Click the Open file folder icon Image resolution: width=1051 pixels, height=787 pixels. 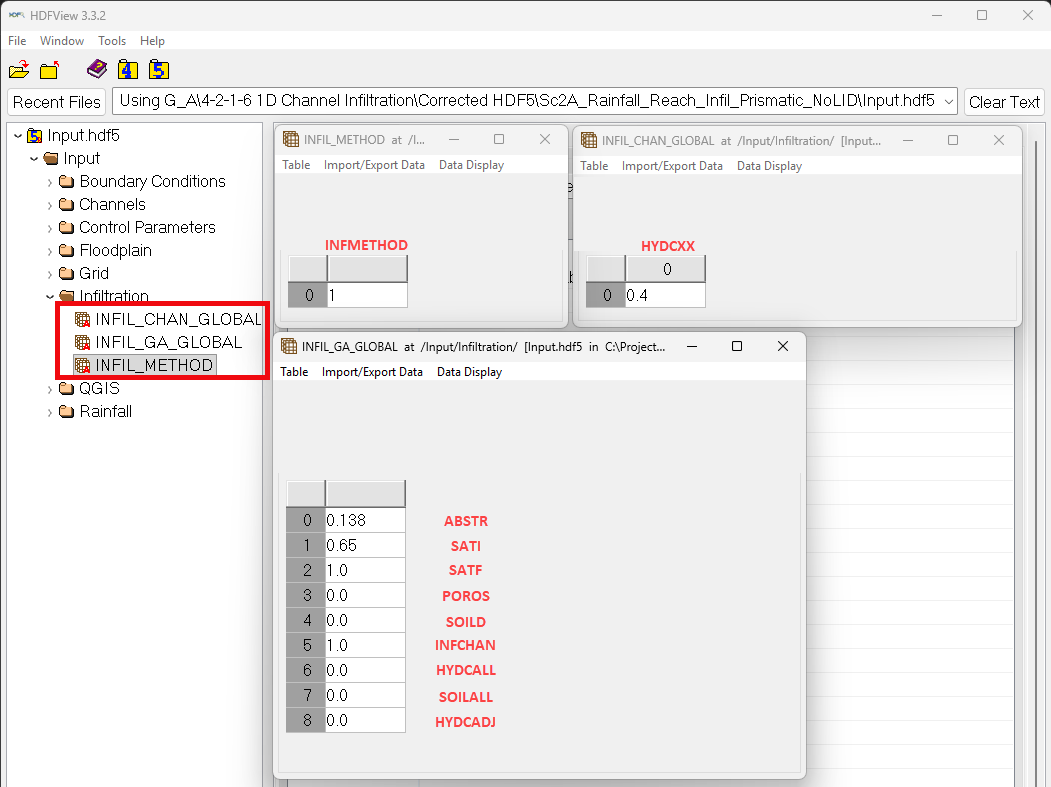19,70
